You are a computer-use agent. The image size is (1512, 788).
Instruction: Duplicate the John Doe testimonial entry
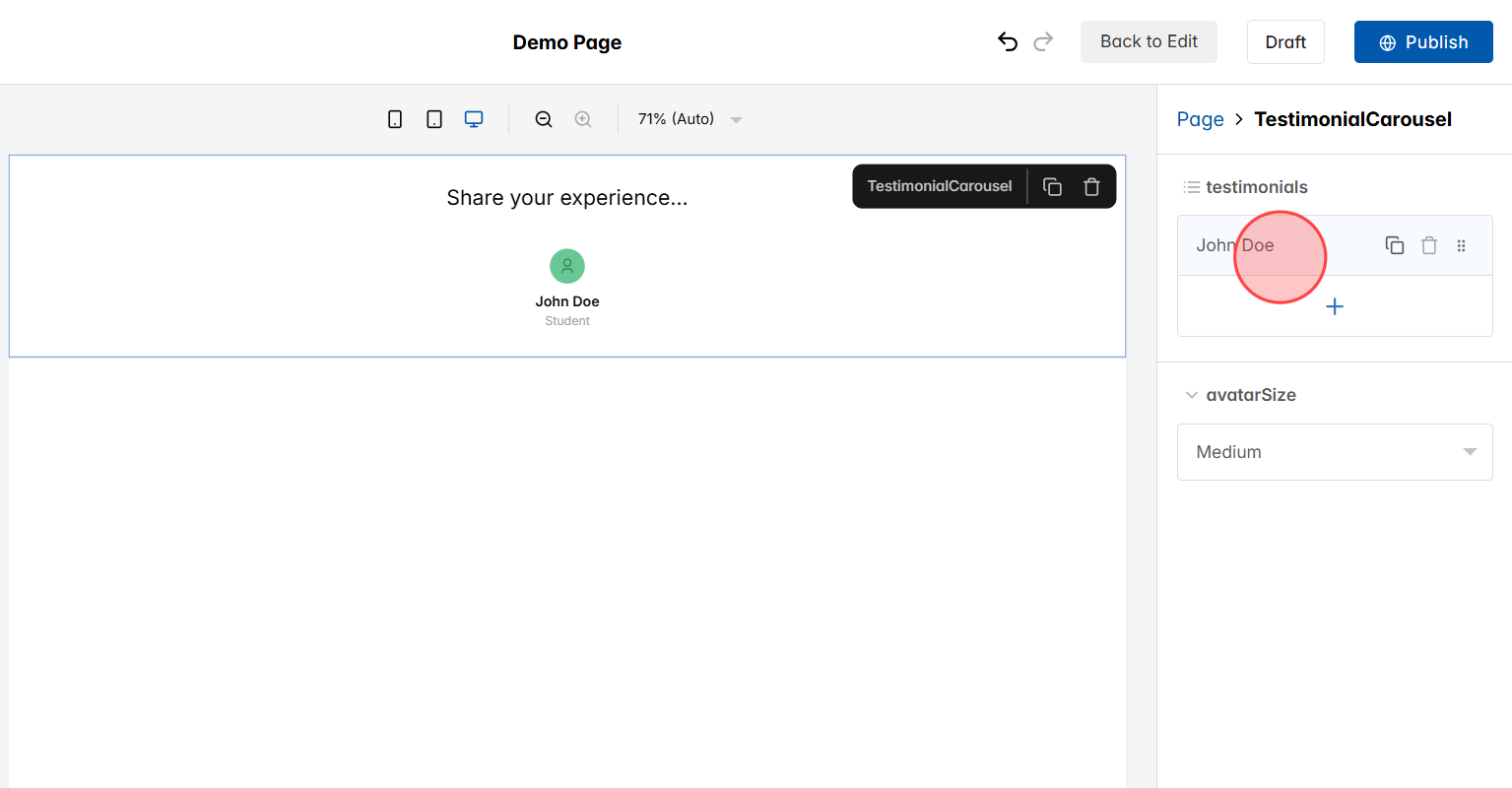(1394, 244)
